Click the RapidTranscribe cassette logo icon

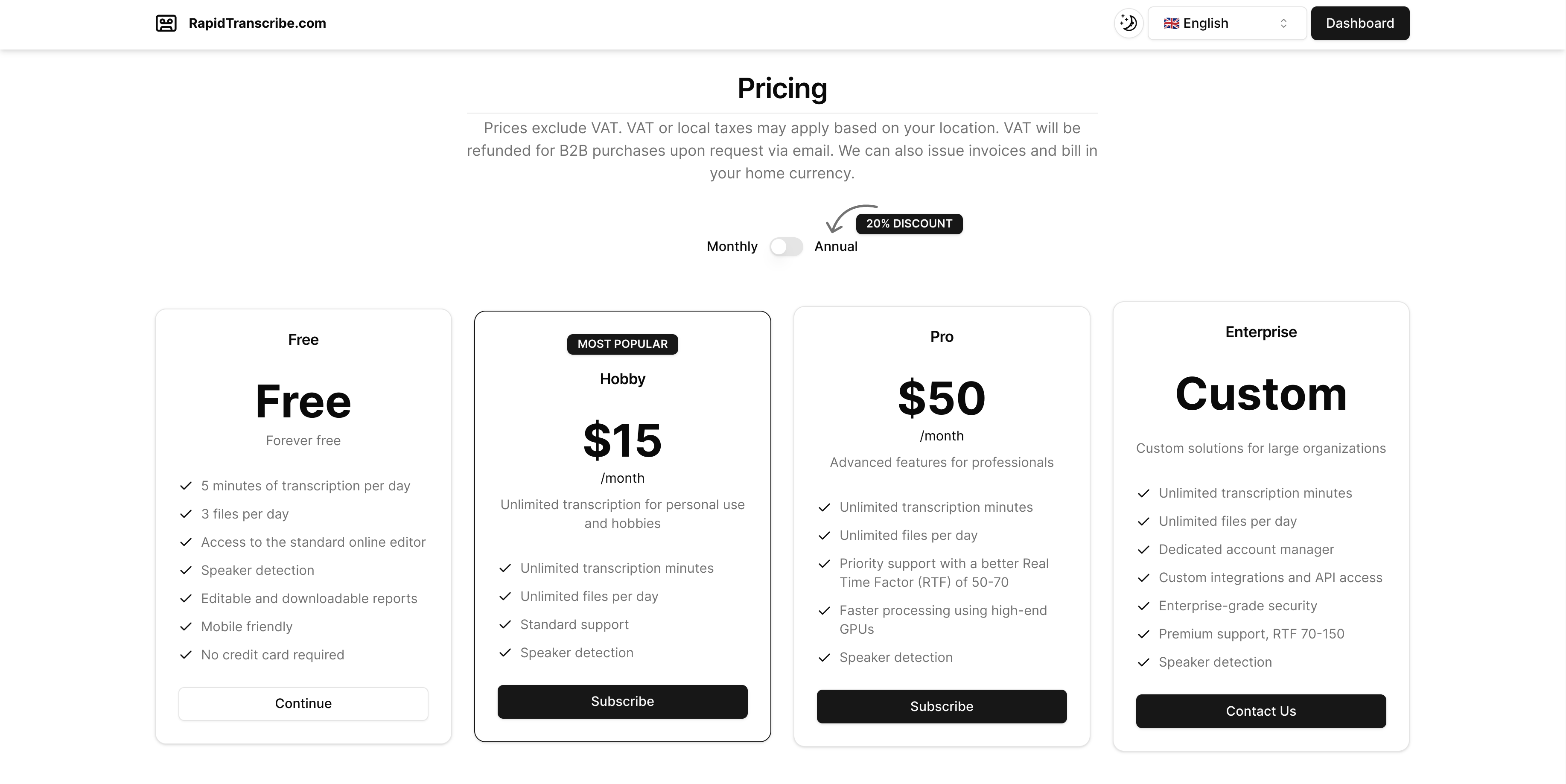click(x=166, y=23)
